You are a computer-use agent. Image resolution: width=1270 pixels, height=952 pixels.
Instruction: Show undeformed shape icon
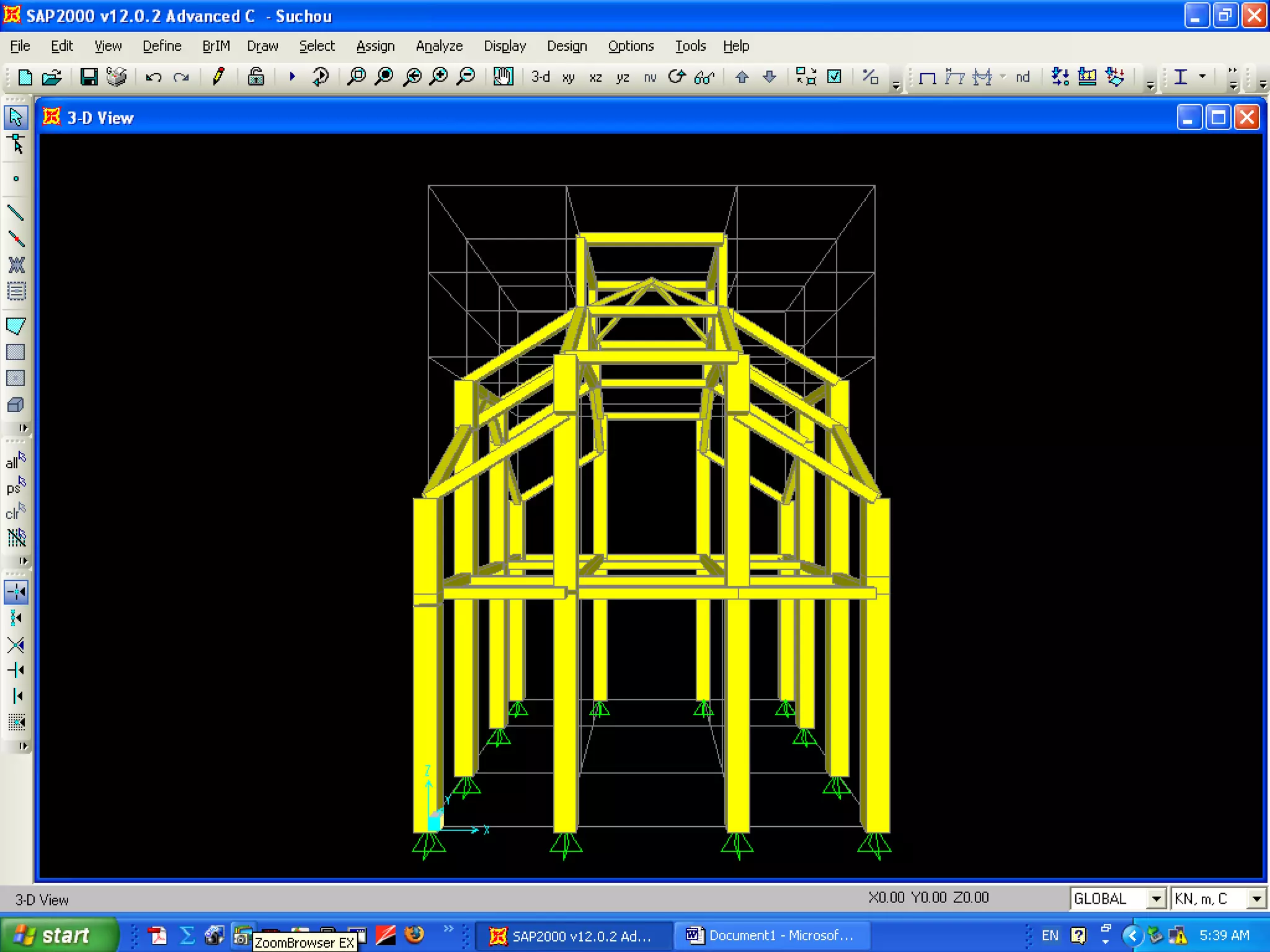click(928, 77)
